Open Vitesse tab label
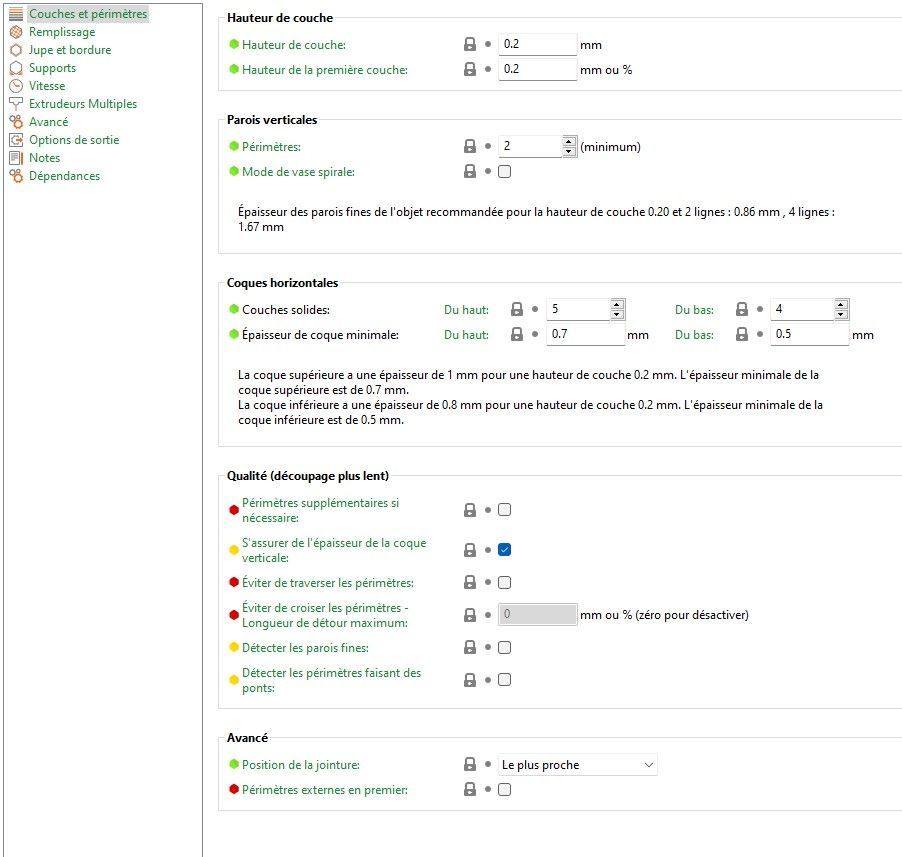This screenshot has height=857, width=902. (x=47, y=86)
